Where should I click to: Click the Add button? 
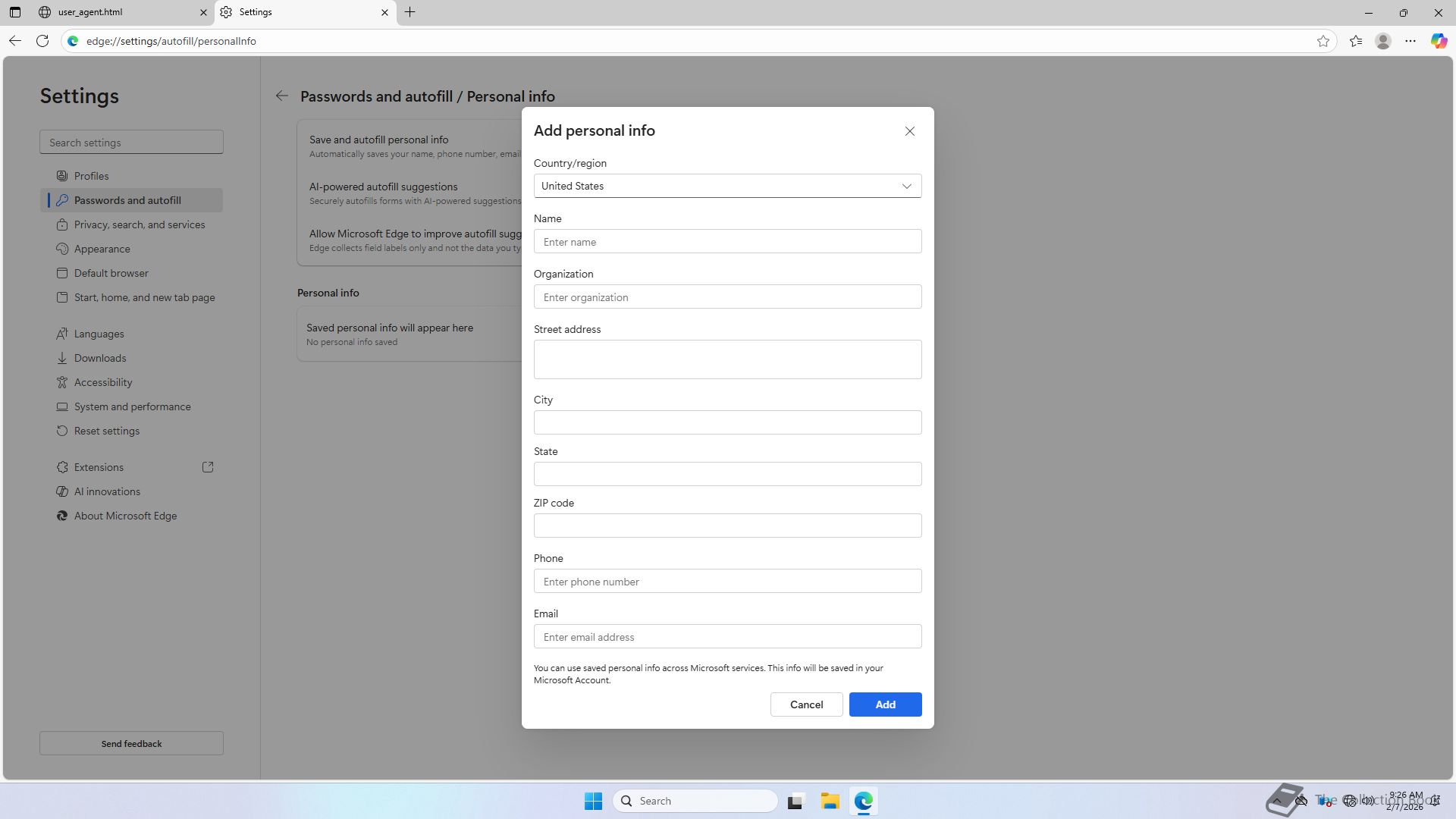(885, 704)
